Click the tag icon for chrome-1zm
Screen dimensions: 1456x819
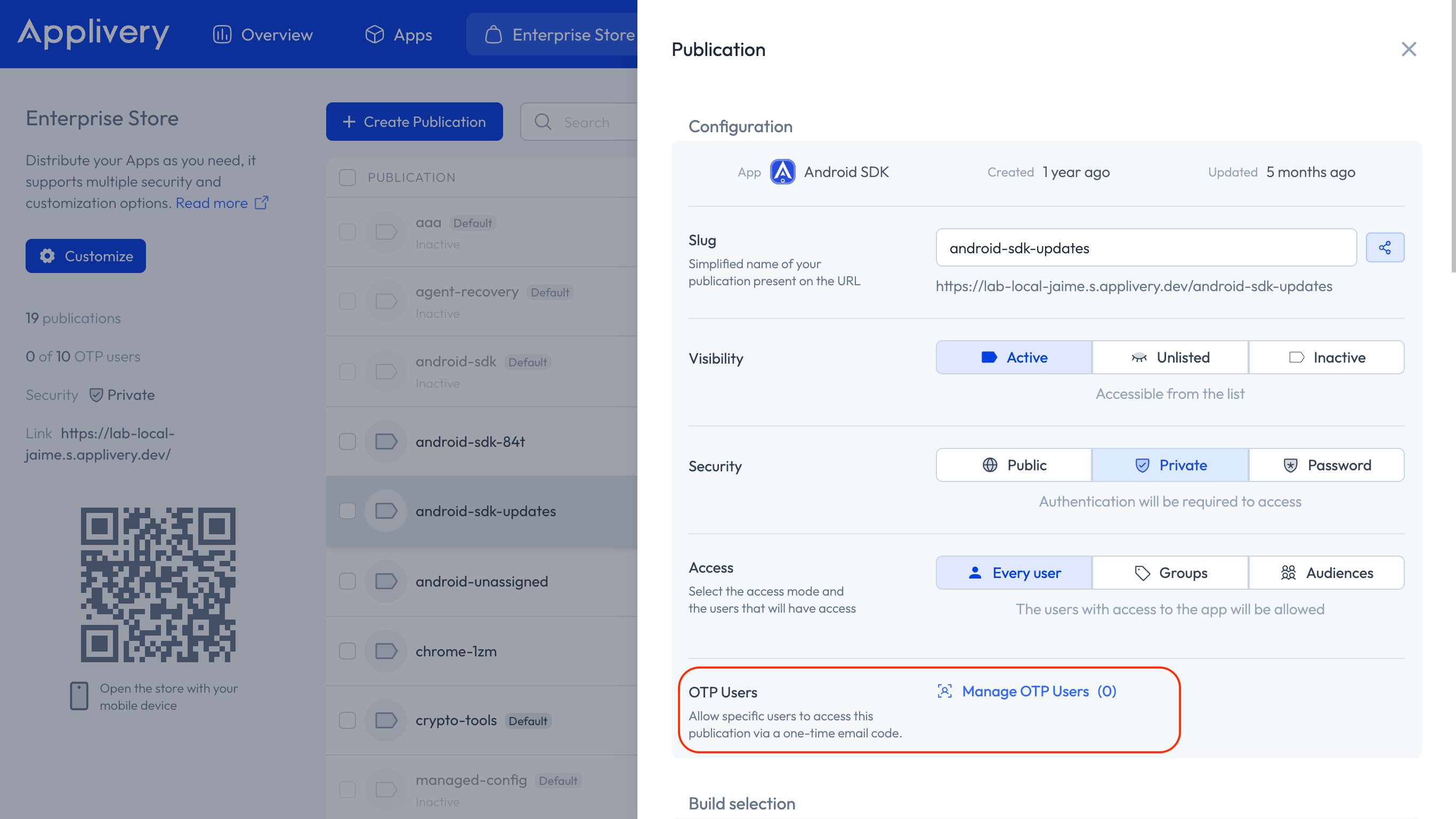tap(386, 651)
